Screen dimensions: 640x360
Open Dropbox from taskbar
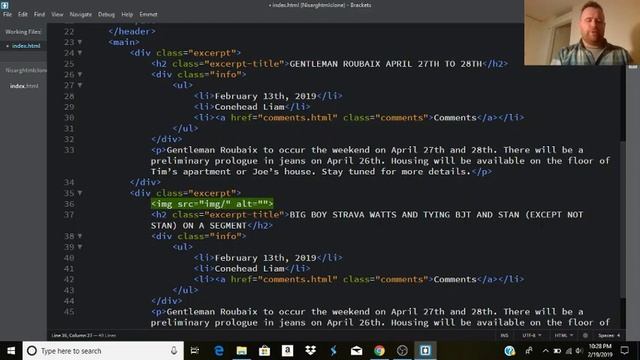(x=311, y=351)
